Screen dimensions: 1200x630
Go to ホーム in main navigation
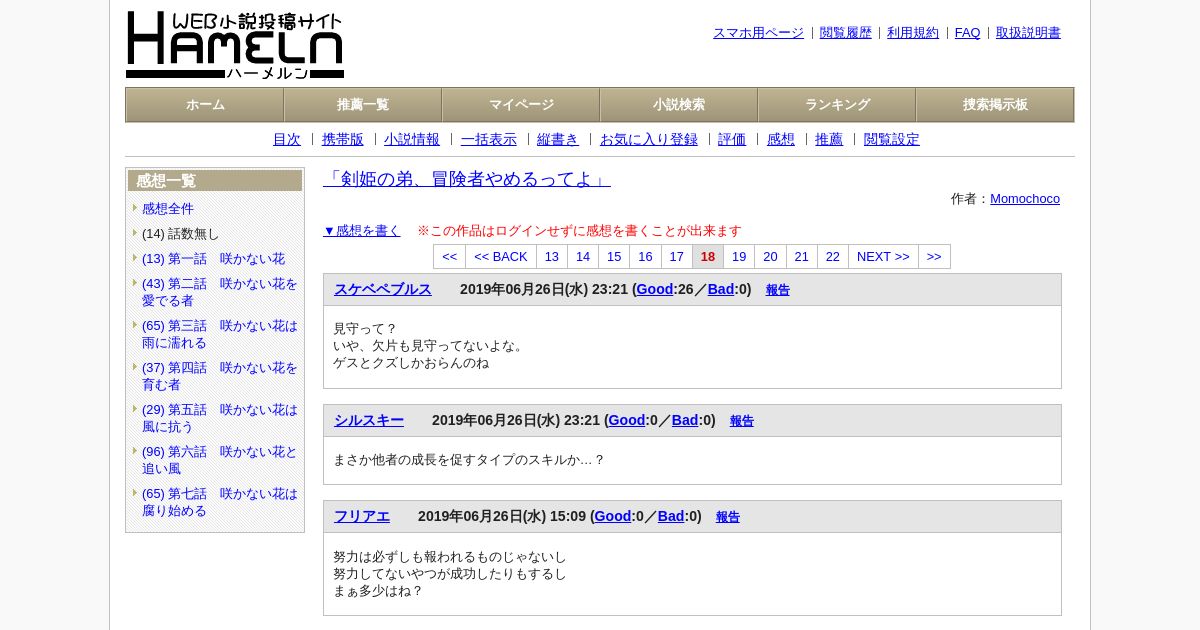(205, 104)
